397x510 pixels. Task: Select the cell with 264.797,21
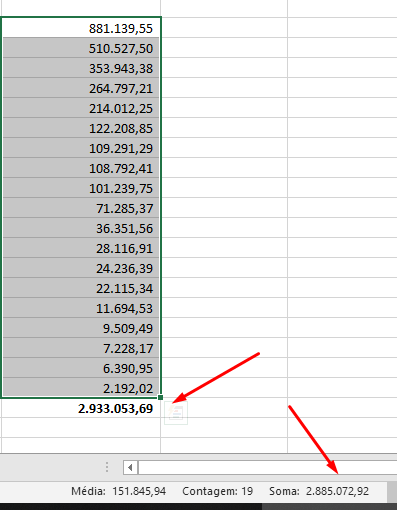81,88
